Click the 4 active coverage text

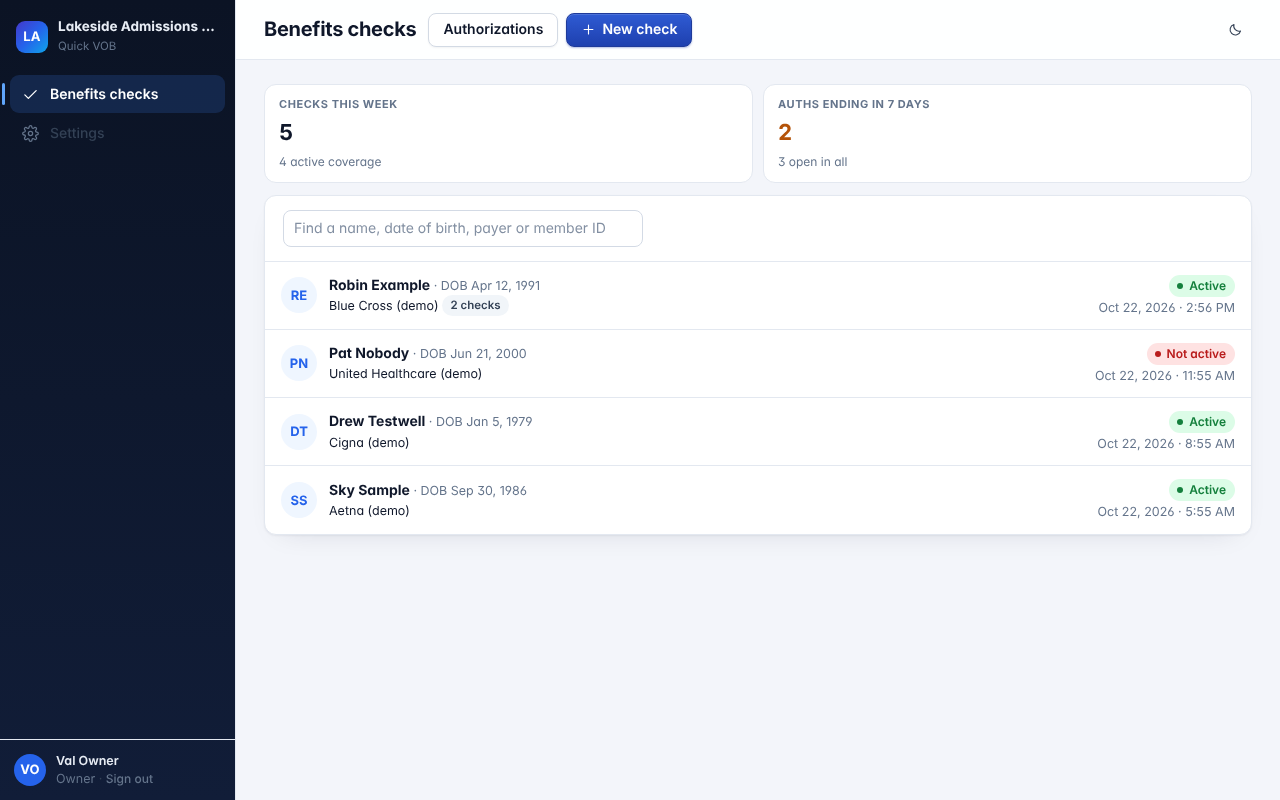(x=330, y=162)
